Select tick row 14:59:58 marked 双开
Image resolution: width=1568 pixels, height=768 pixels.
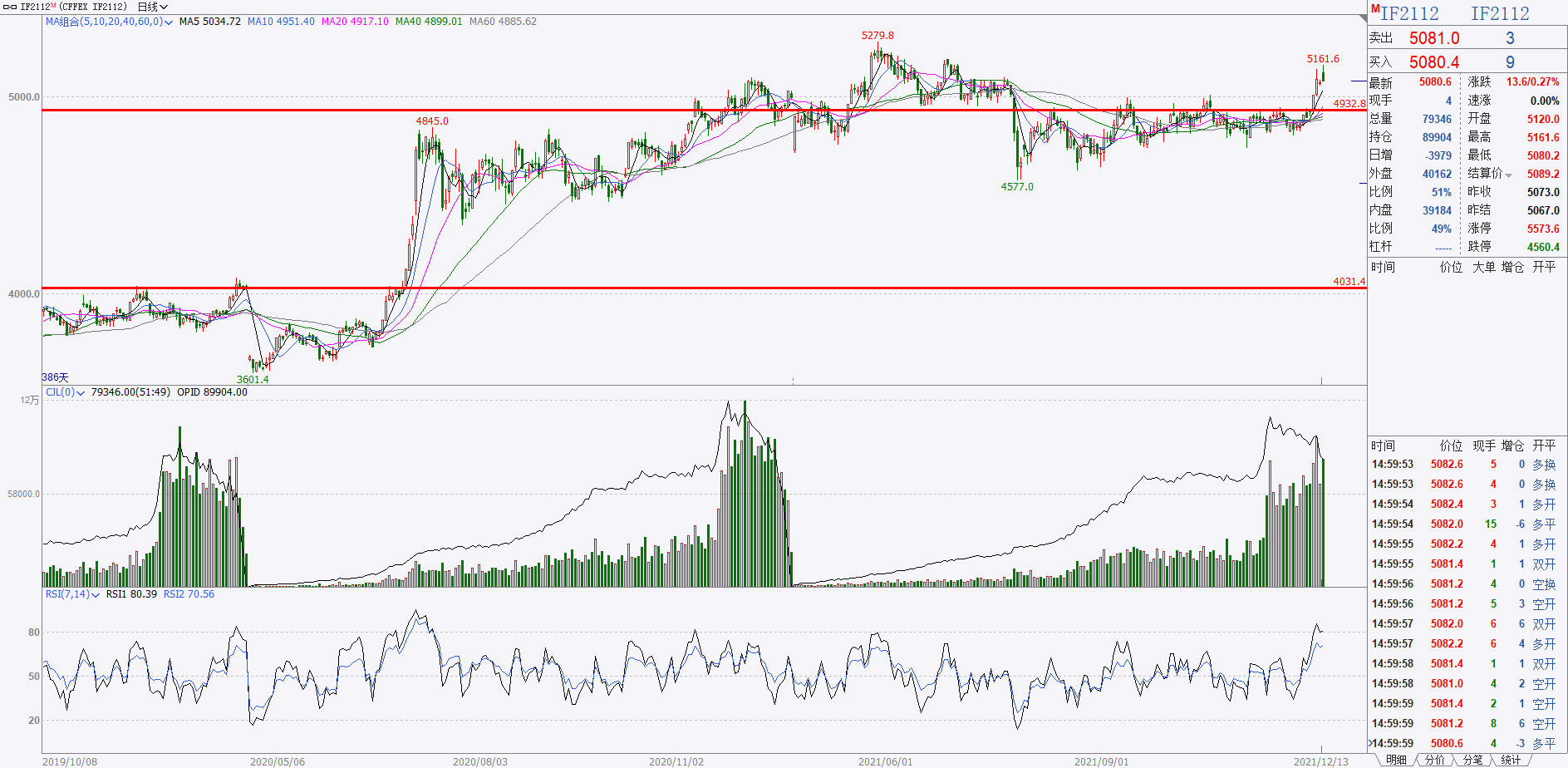pyautogui.click(x=1467, y=664)
